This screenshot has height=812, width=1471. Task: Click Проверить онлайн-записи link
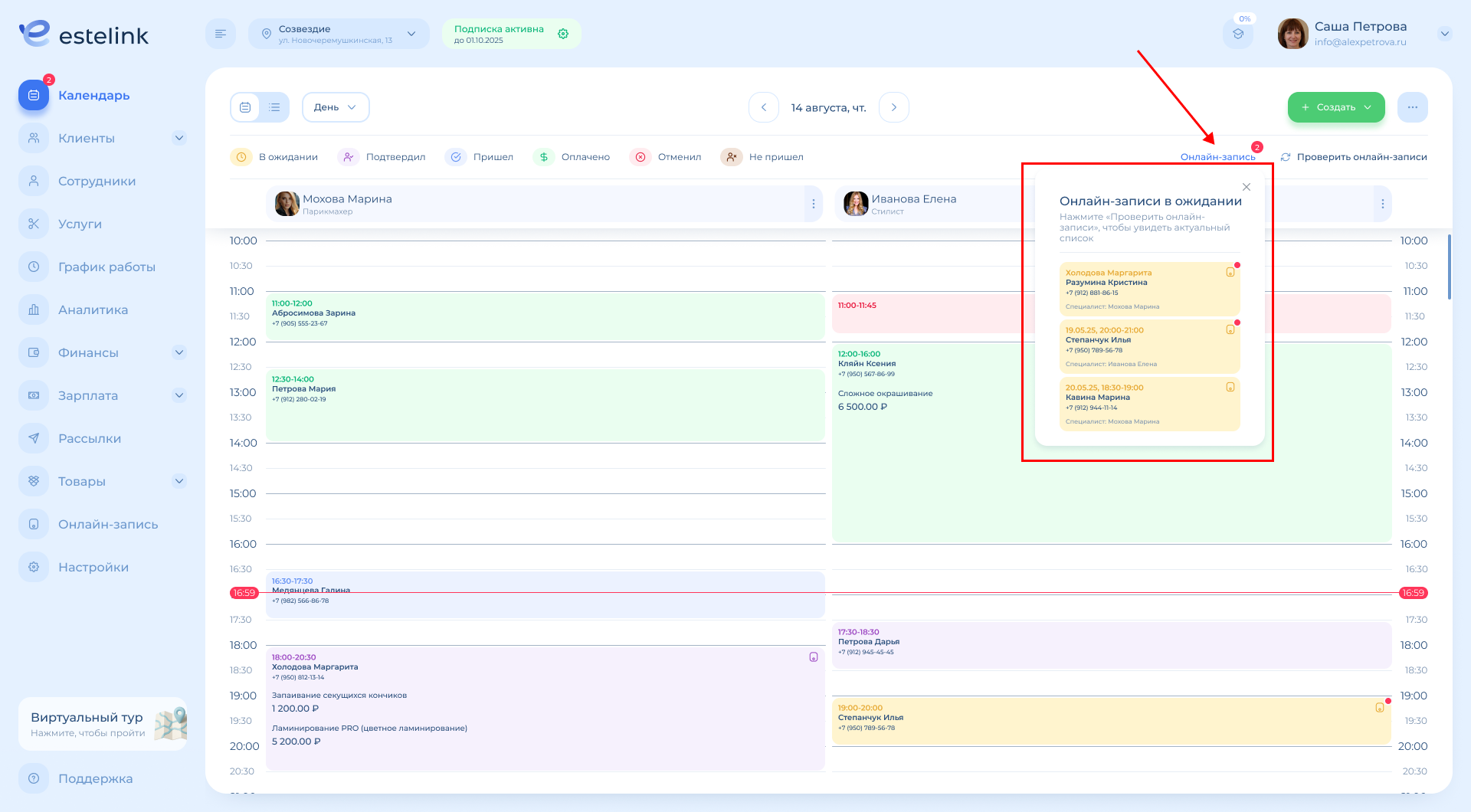coord(1354,157)
